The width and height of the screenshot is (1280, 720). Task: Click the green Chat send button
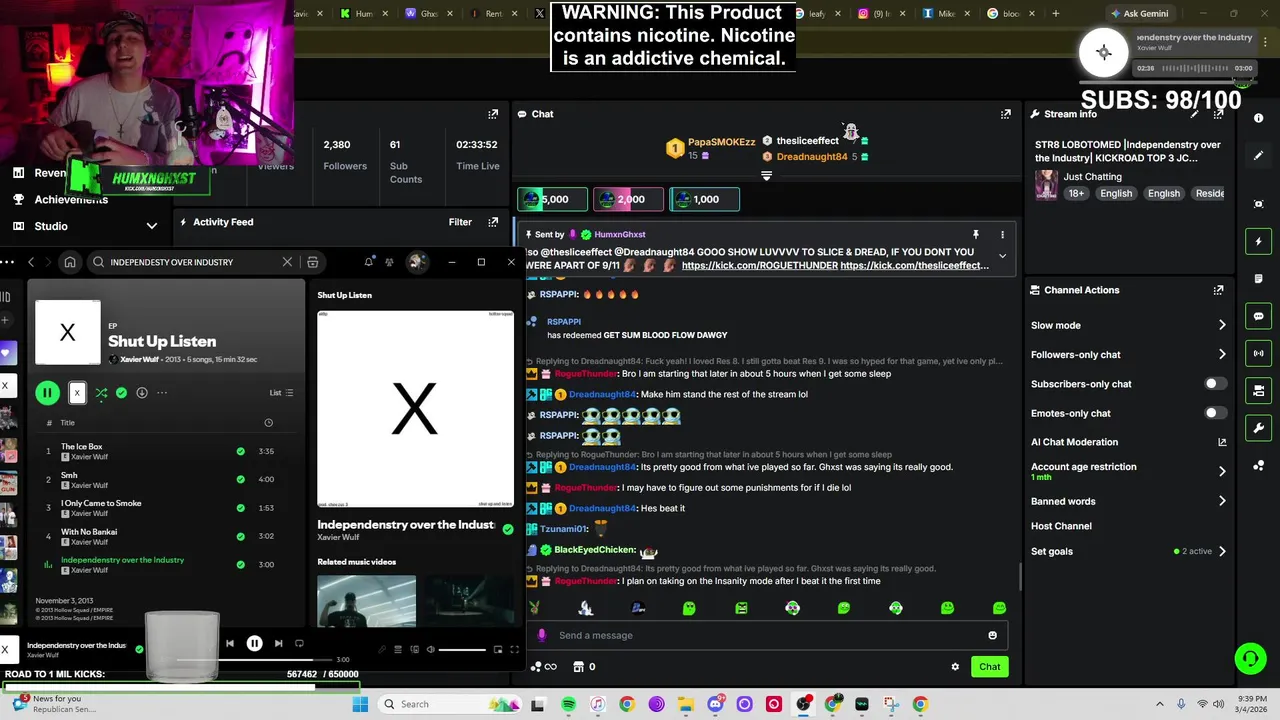click(x=989, y=667)
